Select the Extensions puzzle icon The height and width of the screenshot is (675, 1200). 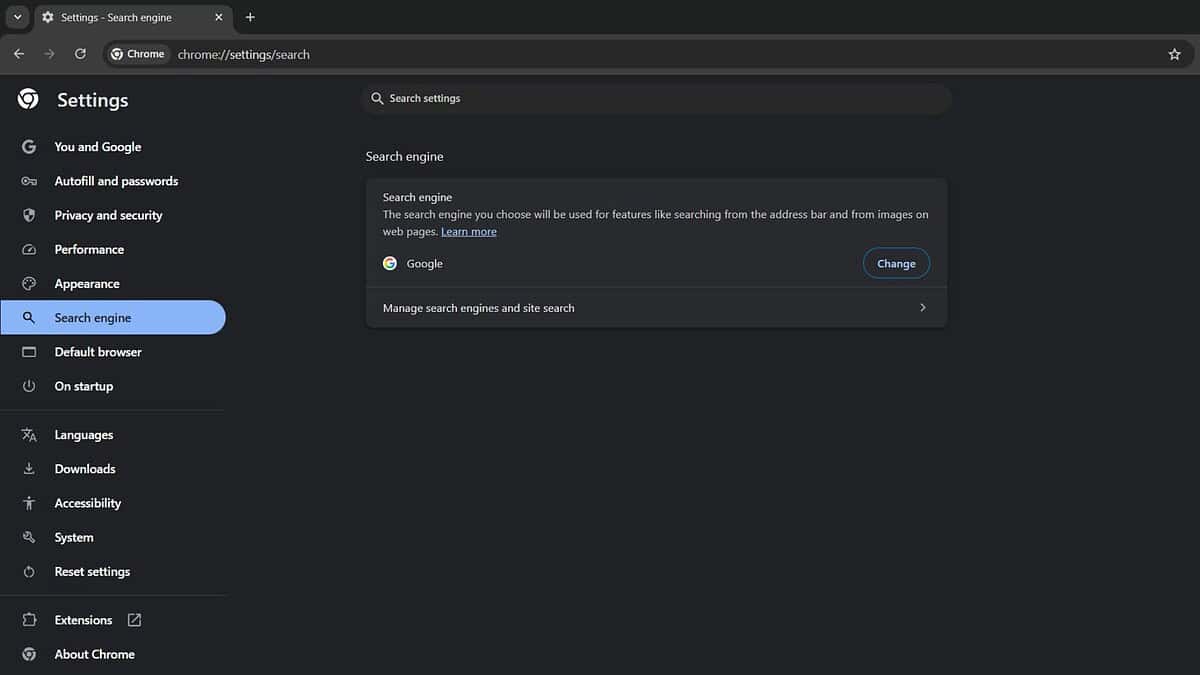(29, 620)
